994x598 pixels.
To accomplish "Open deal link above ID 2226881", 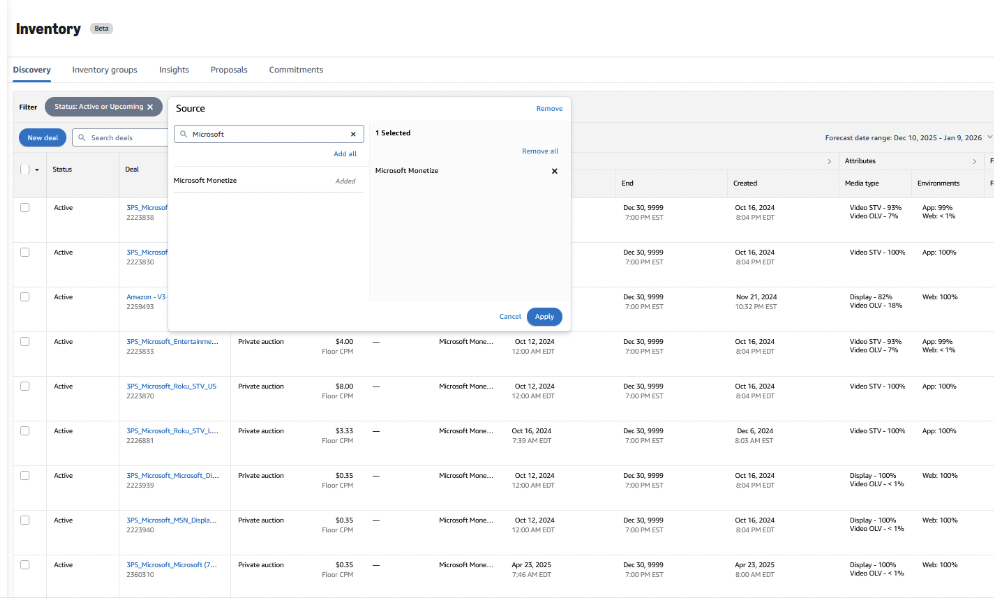I will 172,431.
